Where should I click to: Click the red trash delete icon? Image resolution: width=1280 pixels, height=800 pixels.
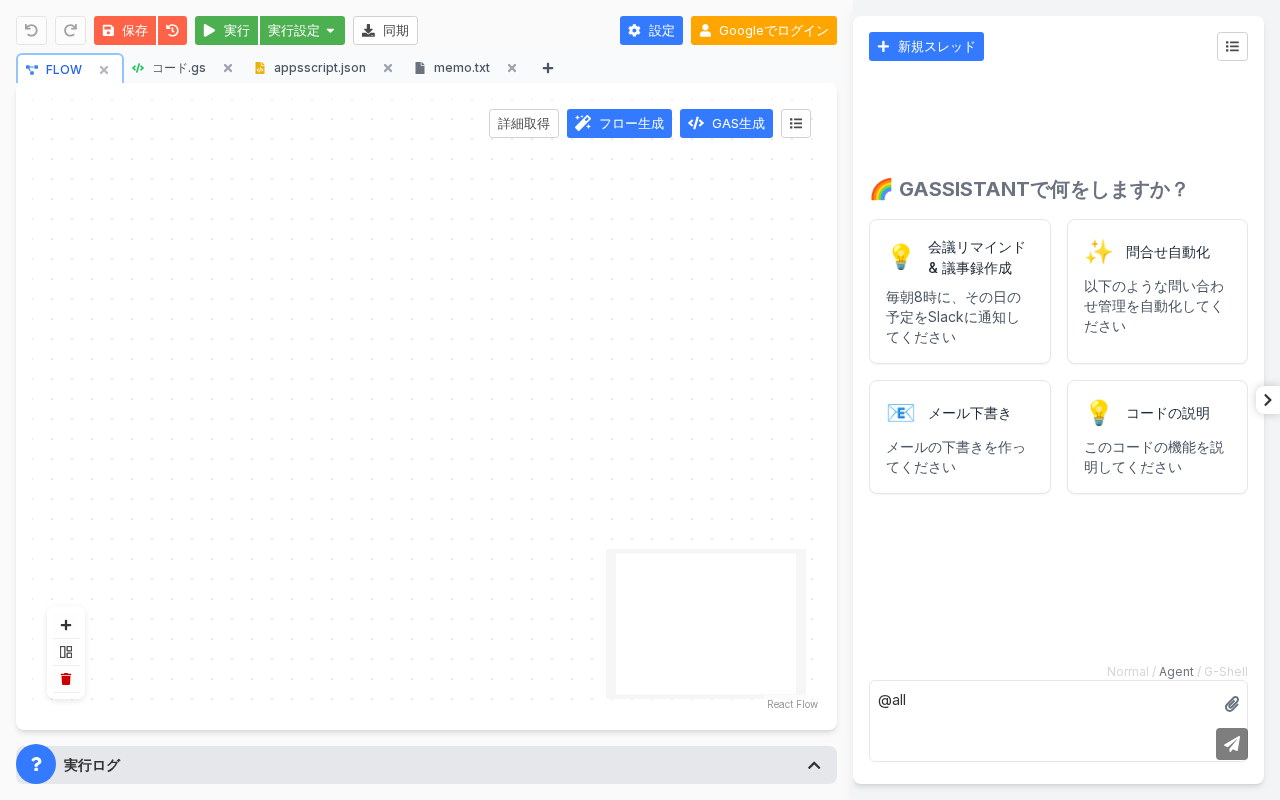(x=66, y=679)
